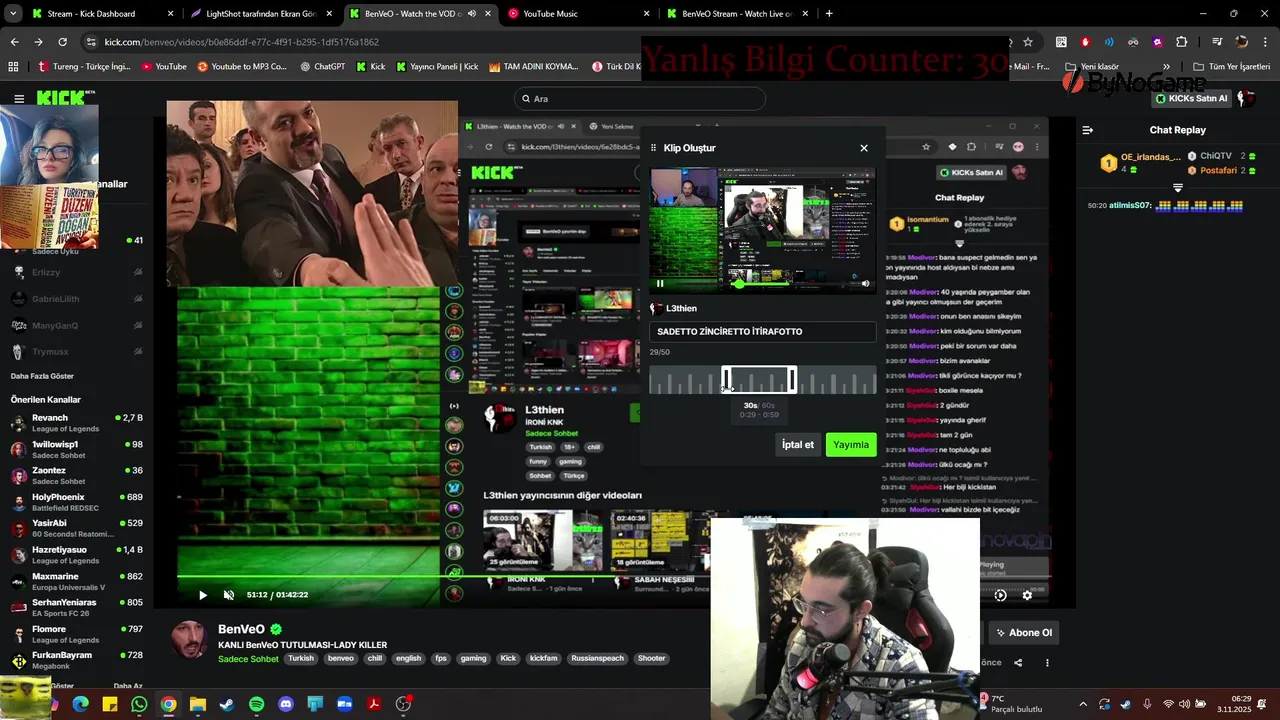Click the clip range selector handle
The height and width of the screenshot is (720, 1280).
(759, 380)
